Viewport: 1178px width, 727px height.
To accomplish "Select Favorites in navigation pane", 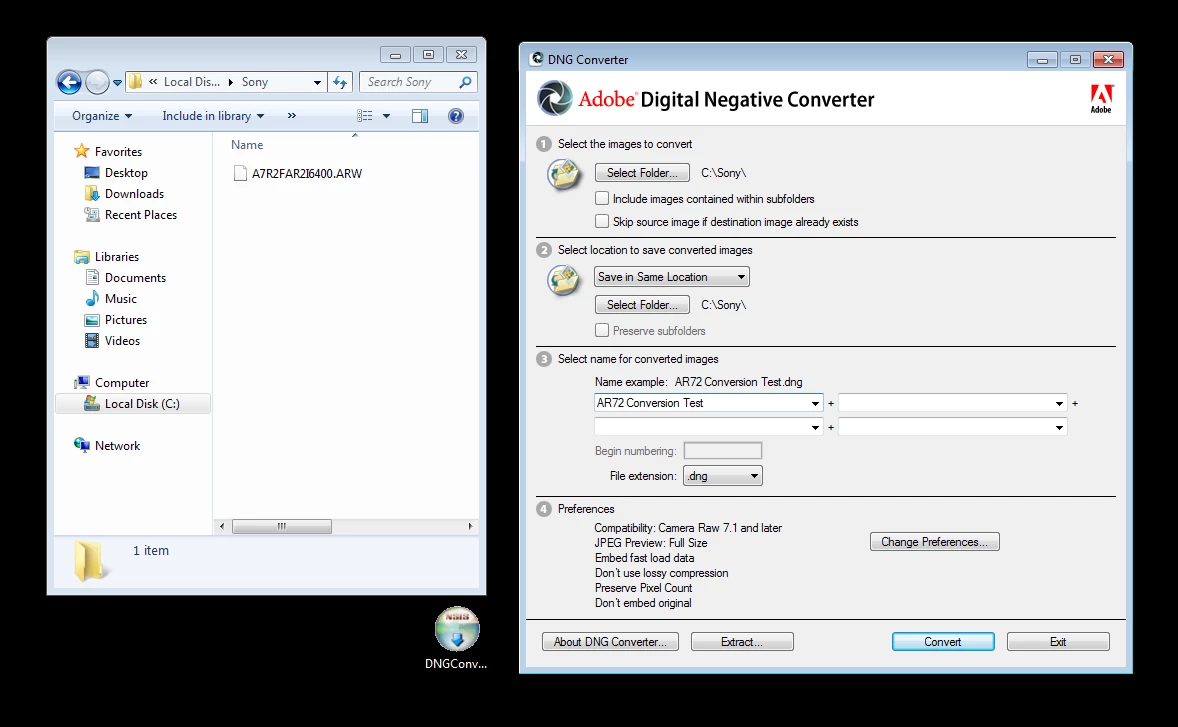I will tap(118, 152).
